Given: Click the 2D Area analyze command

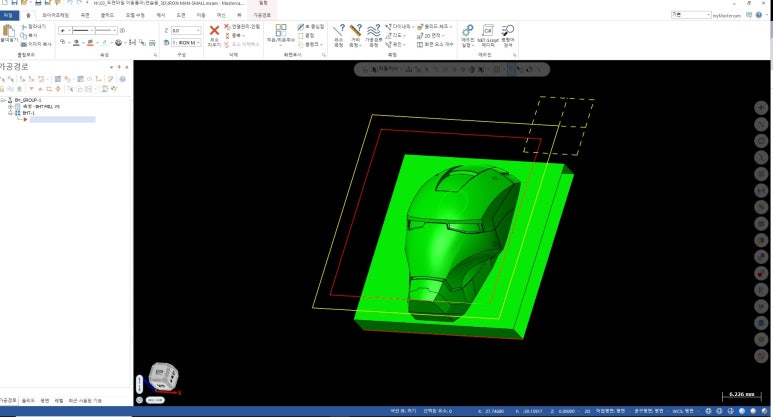Looking at the screenshot, I should pos(429,35).
